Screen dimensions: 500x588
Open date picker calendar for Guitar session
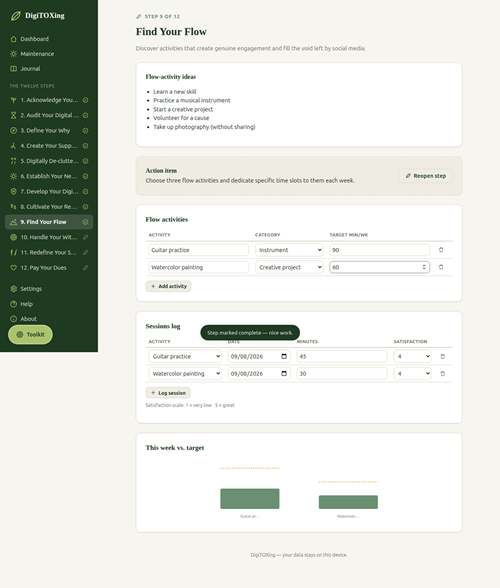pos(284,356)
